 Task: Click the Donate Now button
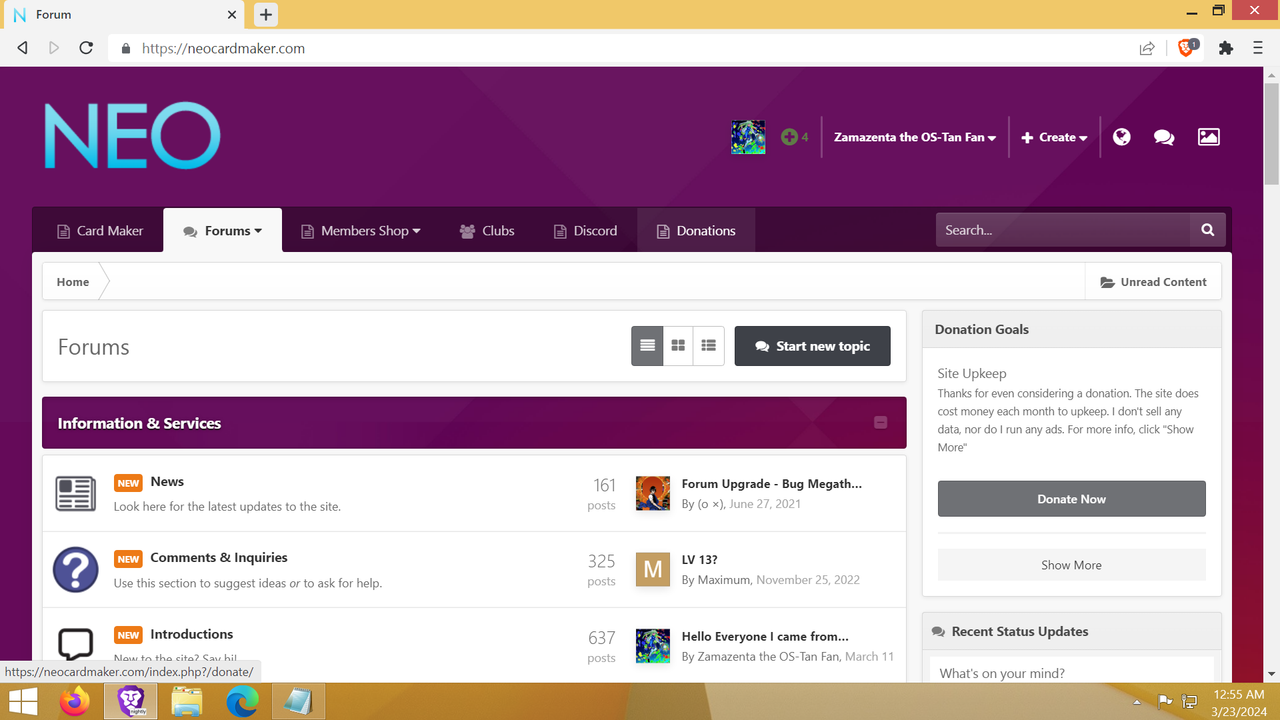point(1071,498)
